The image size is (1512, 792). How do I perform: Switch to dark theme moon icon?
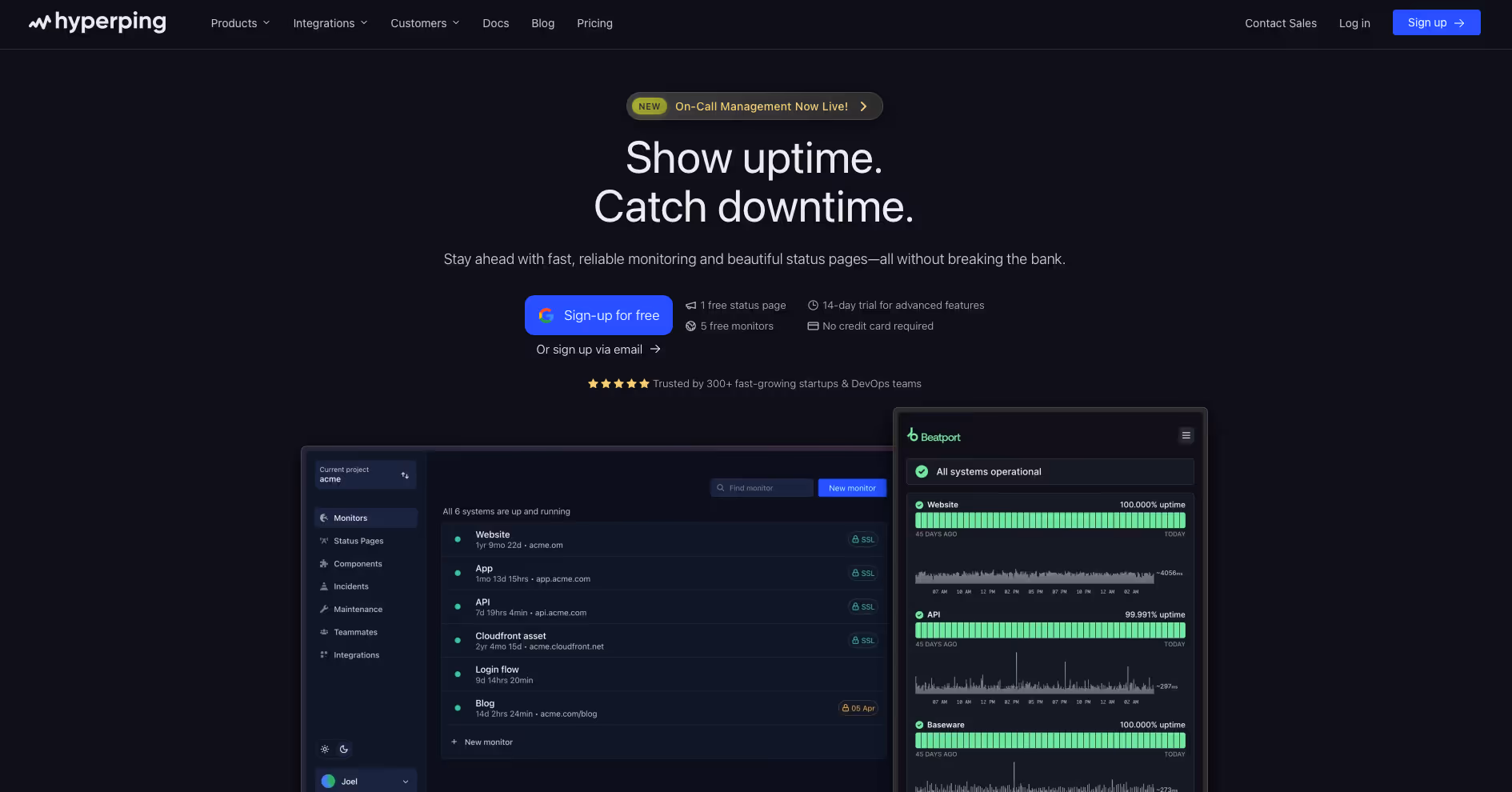click(x=344, y=750)
